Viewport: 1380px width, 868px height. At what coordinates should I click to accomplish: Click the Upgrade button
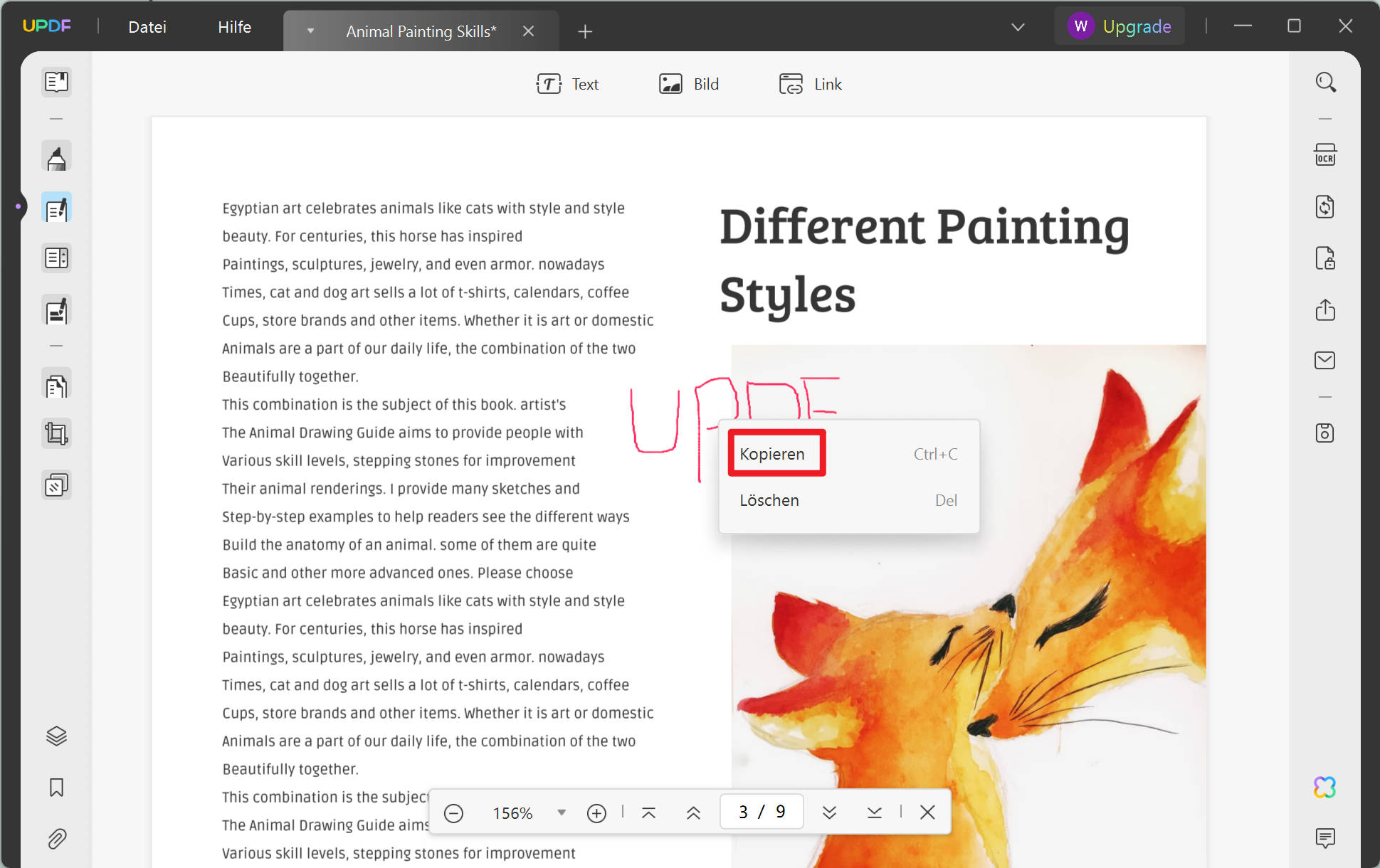1137,26
